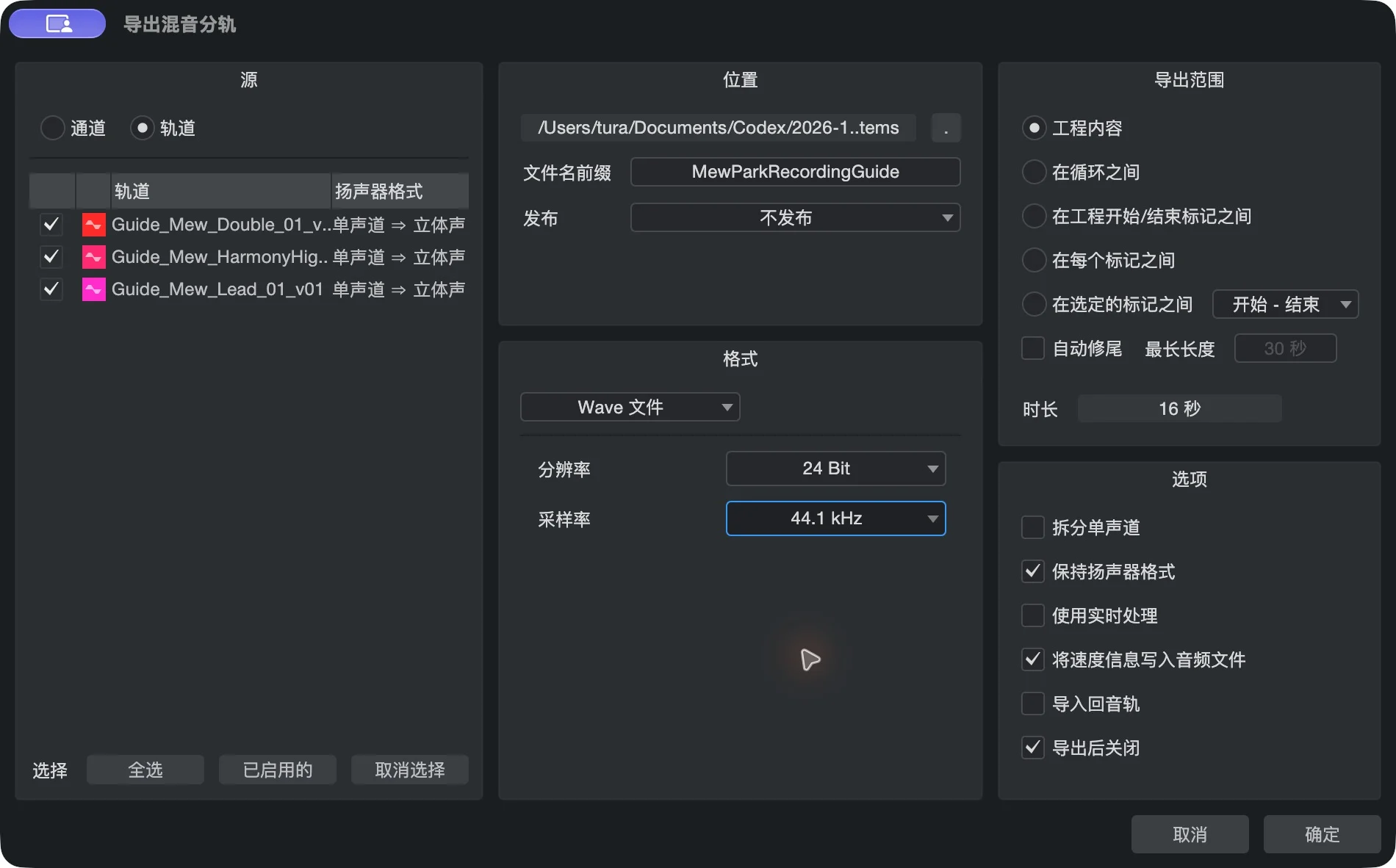Image resolution: width=1396 pixels, height=868 pixels.
Task: Click the 最长长度 30 秒 field
Action: (1286, 348)
